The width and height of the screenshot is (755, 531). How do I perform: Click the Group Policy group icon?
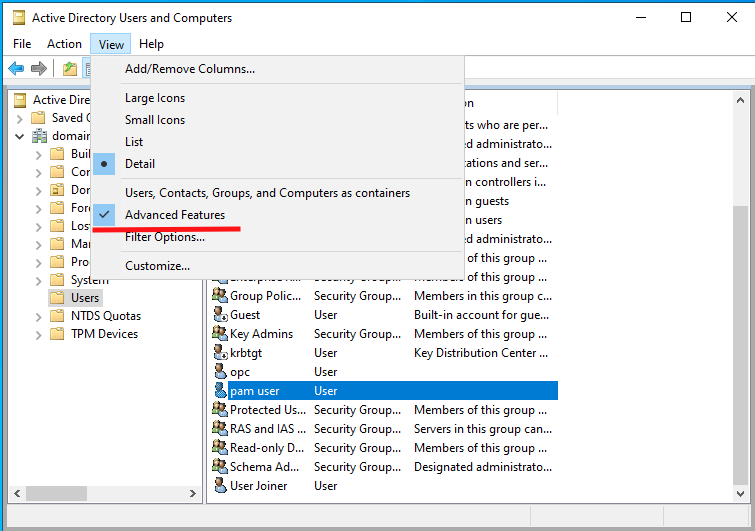point(220,295)
